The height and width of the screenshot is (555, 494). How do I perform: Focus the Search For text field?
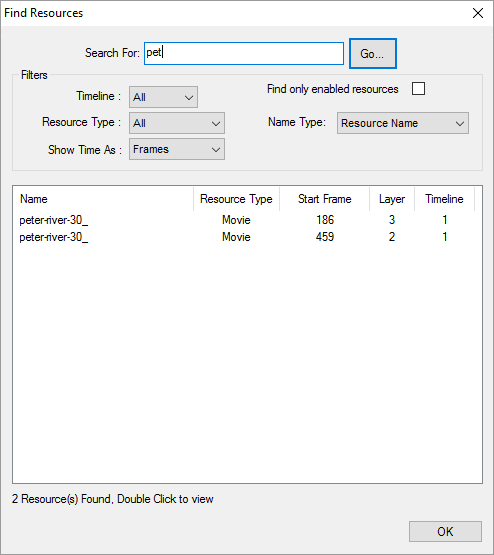(x=244, y=53)
